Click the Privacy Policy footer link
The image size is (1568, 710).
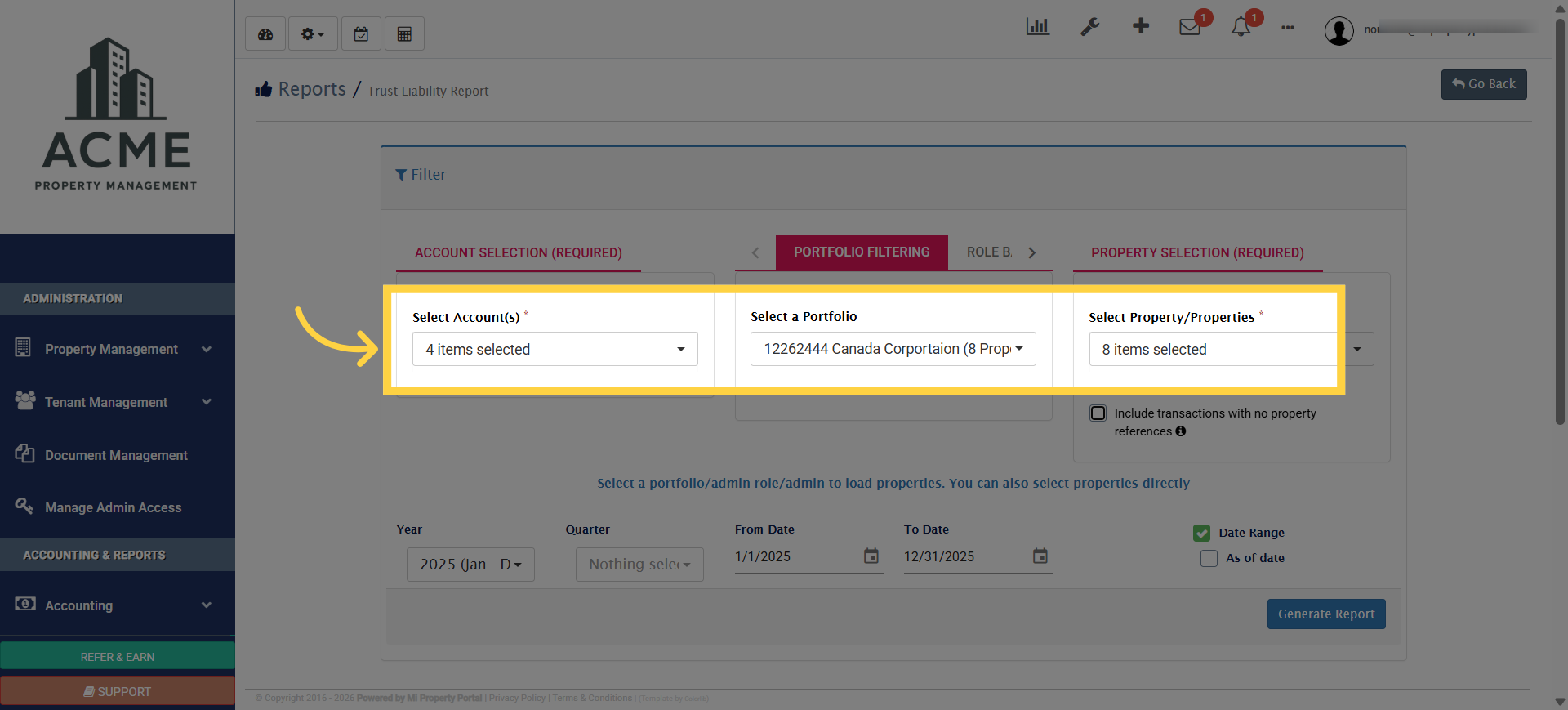click(517, 699)
